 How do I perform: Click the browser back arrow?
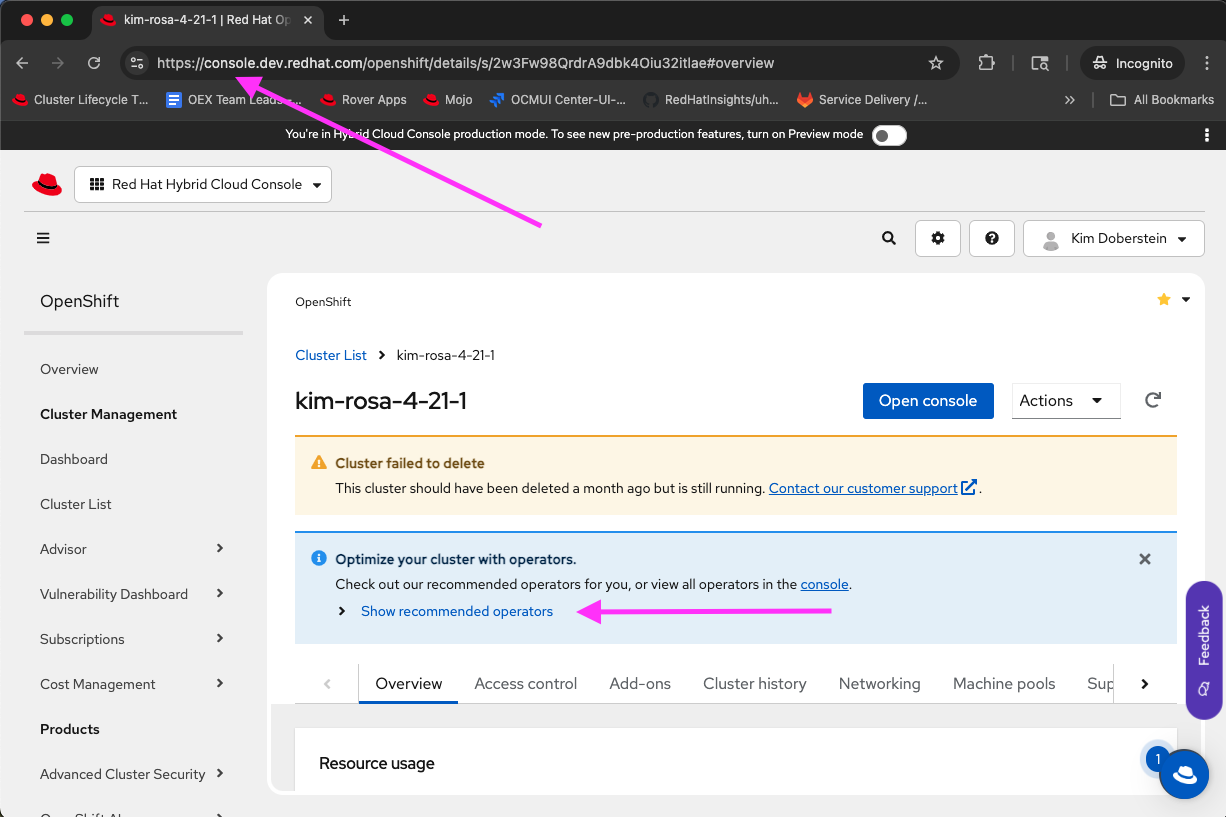point(22,63)
